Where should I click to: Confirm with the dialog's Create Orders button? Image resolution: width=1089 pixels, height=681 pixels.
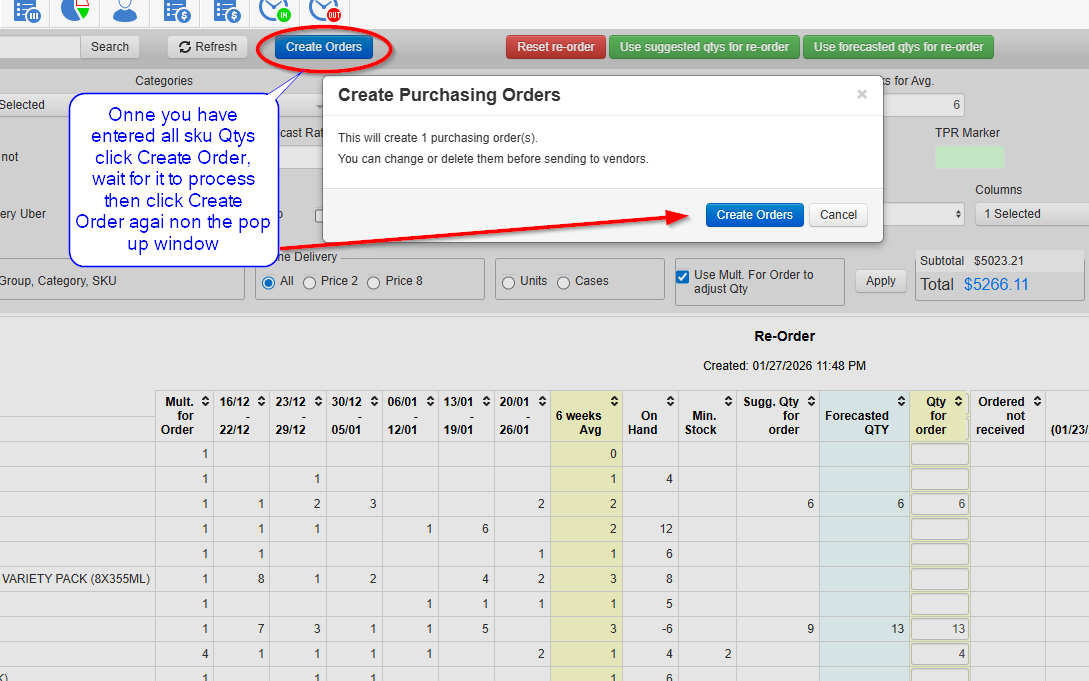pyautogui.click(x=754, y=215)
